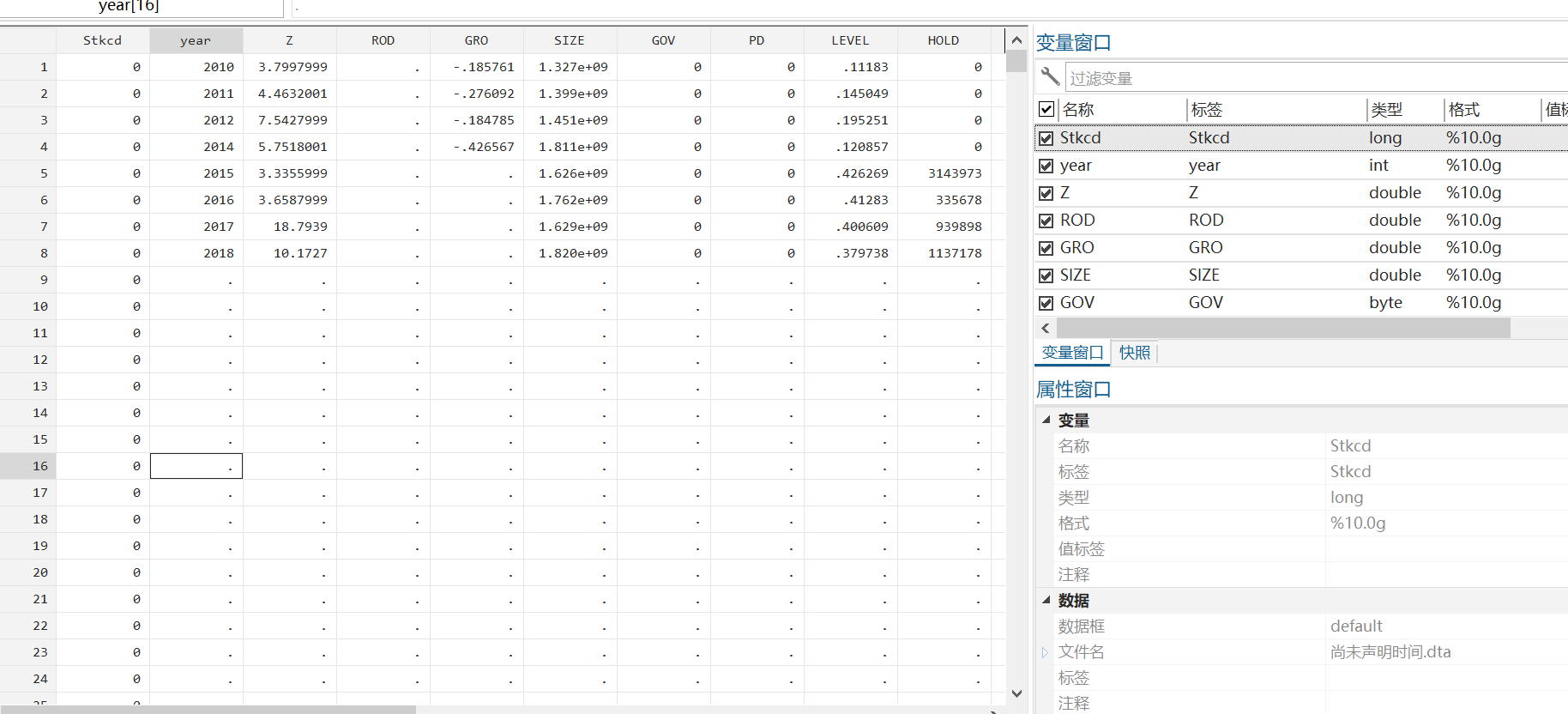Toggle the select-all checkbox beside the 名称 header

coord(1046,109)
